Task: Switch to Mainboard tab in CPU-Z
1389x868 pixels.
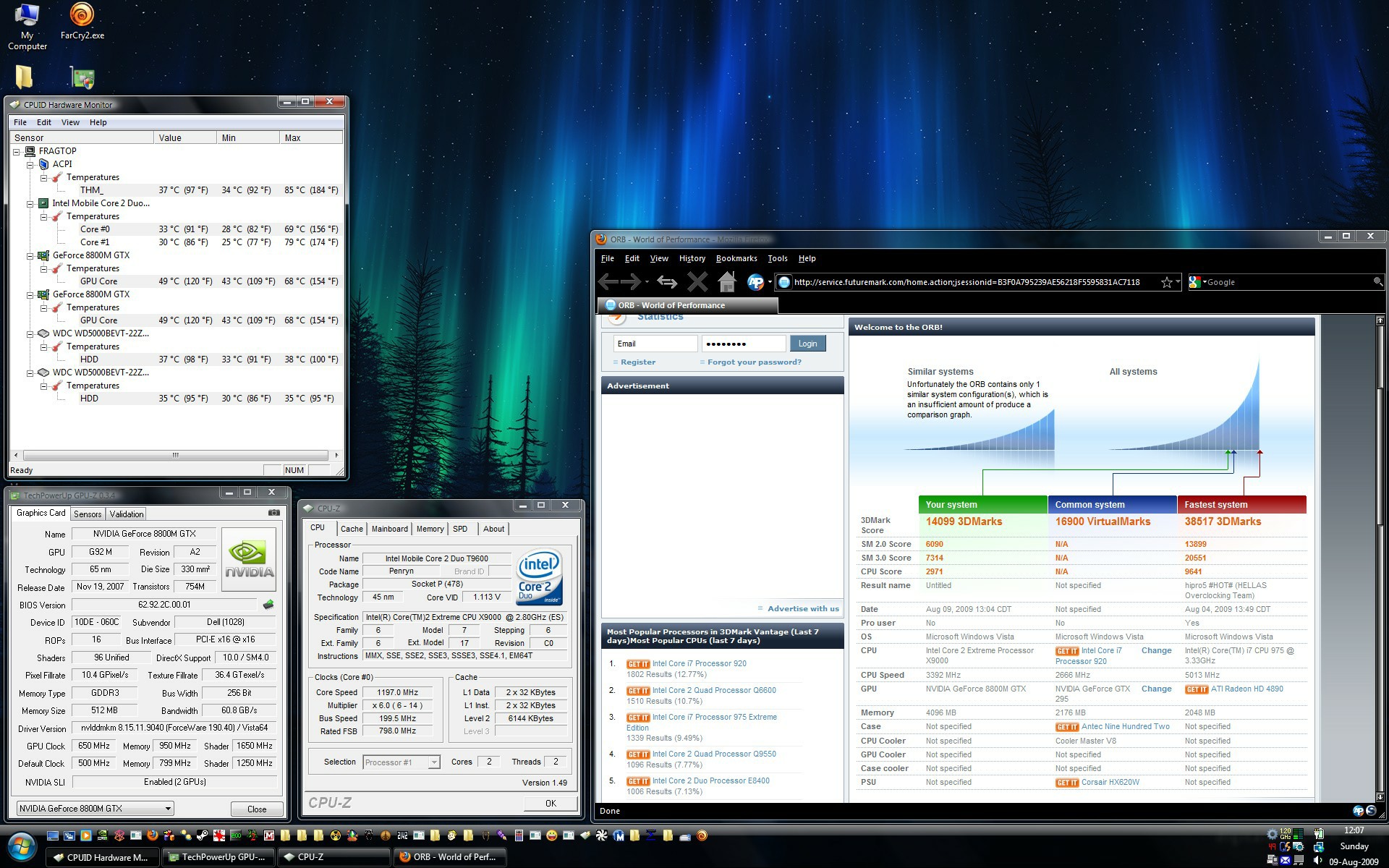Action: coord(389,529)
